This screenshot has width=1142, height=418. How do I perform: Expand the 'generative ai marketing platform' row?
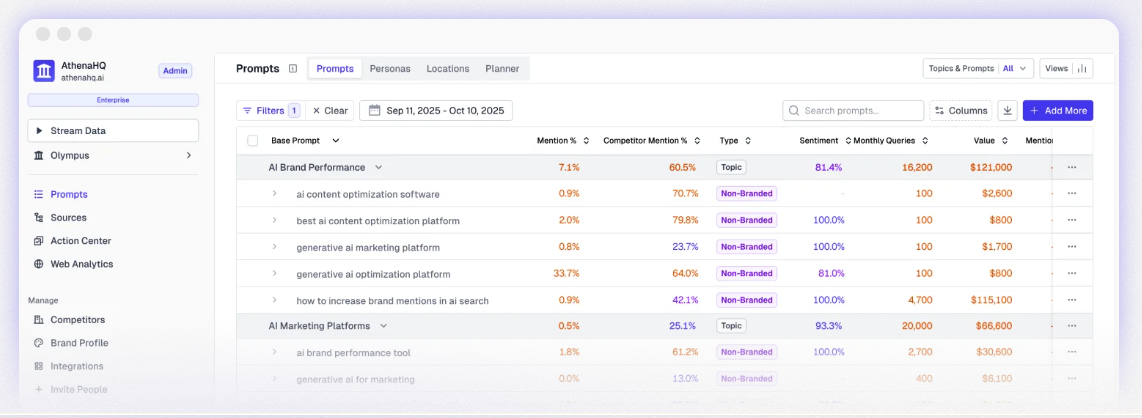tap(275, 247)
